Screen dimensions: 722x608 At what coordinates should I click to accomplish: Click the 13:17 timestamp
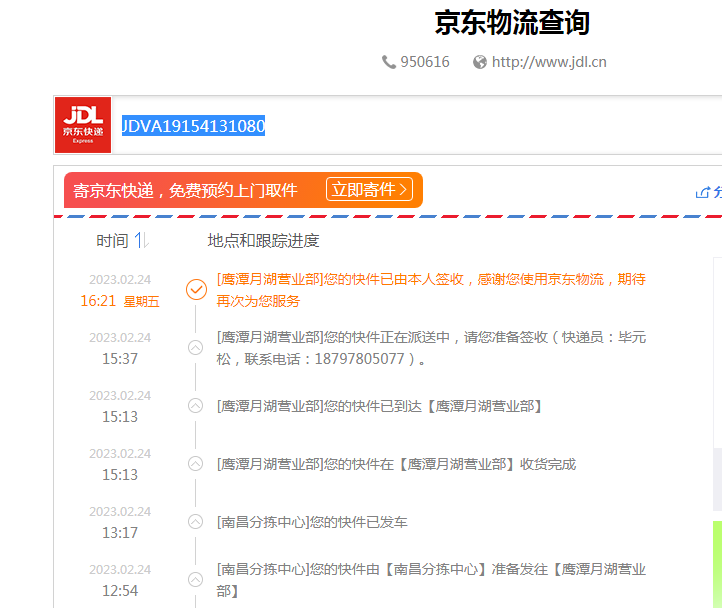tap(120, 533)
